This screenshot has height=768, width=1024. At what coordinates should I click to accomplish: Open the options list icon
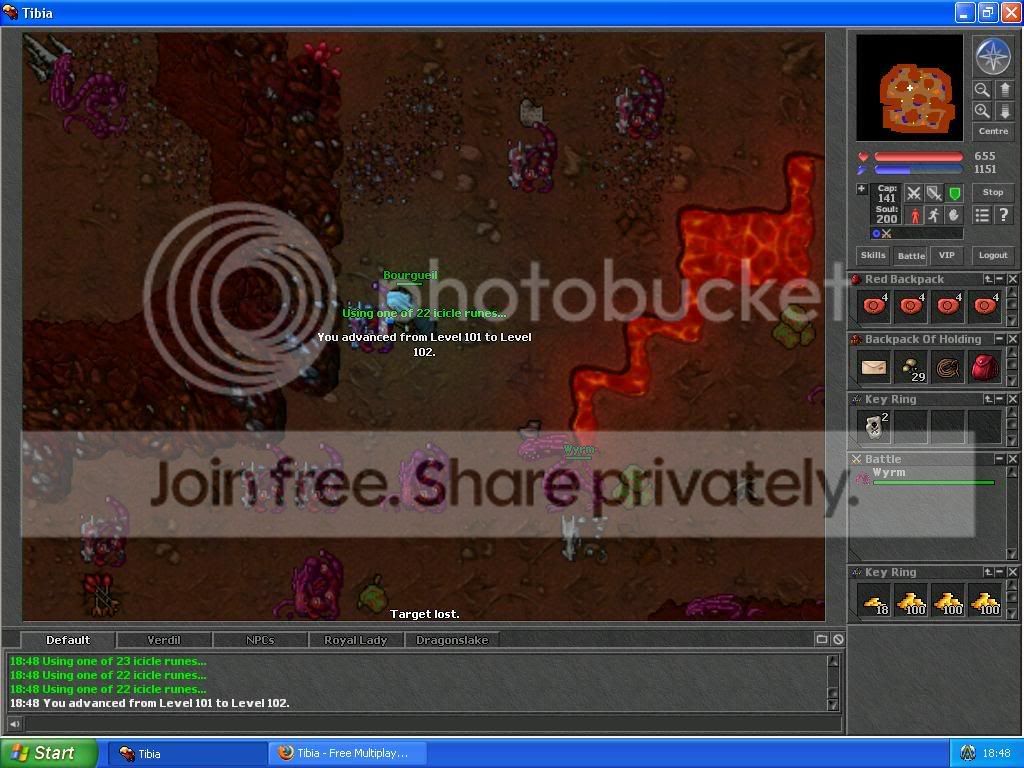click(982, 215)
